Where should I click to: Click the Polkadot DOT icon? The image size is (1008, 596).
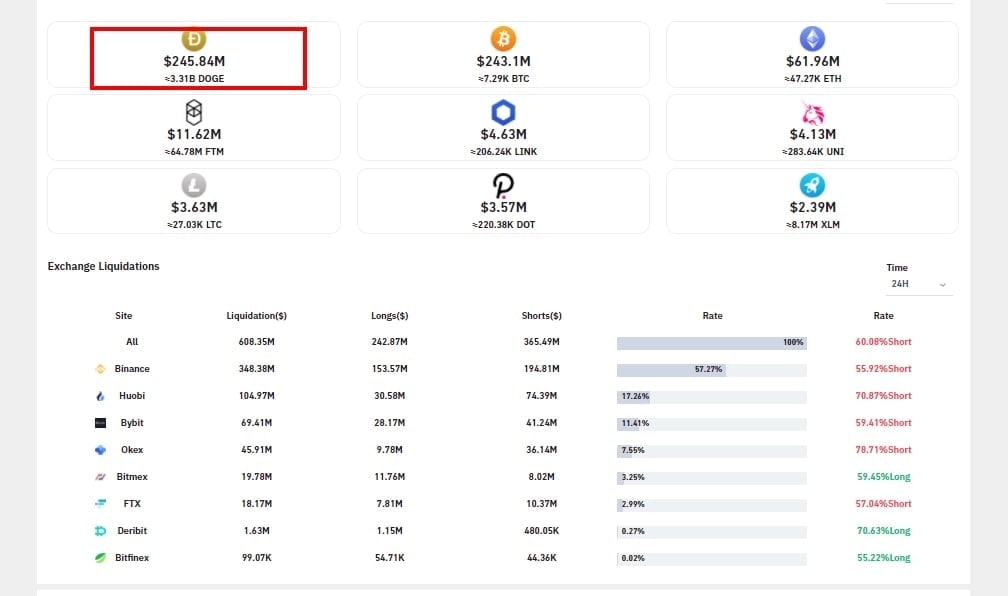[503, 185]
